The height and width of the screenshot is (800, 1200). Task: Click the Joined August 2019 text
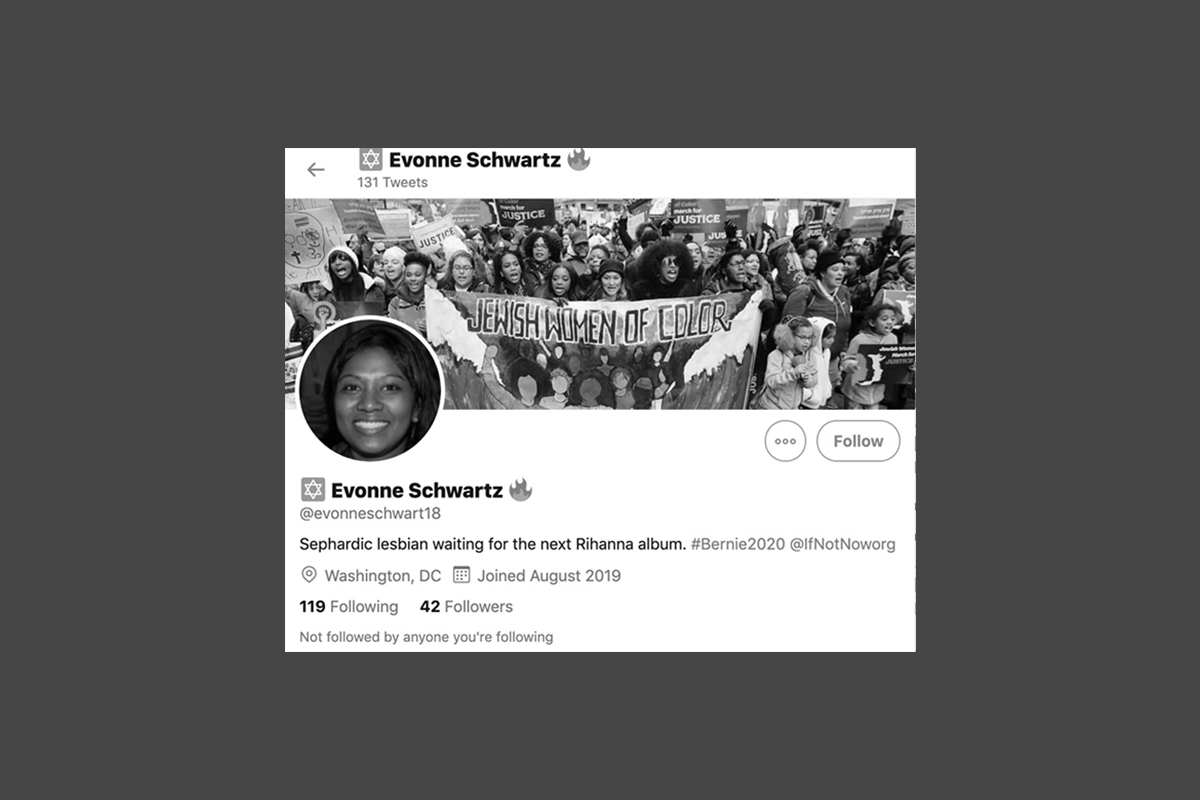pyautogui.click(x=549, y=576)
